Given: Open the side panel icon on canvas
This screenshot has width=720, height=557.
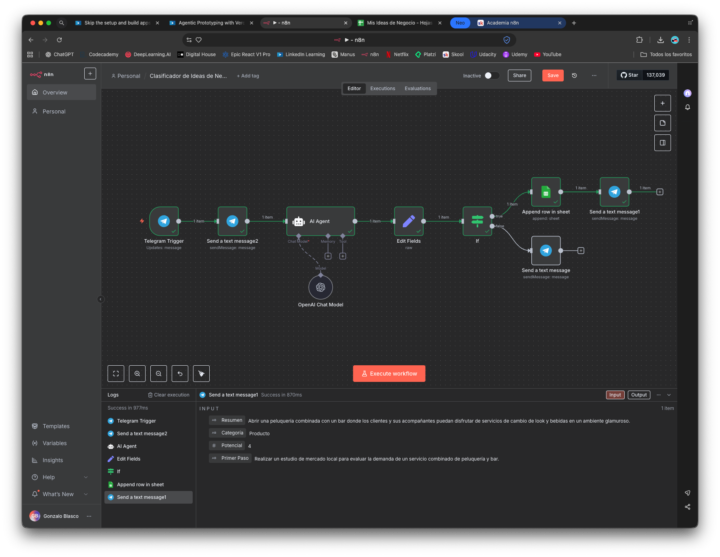Looking at the screenshot, I should click(x=662, y=143).
